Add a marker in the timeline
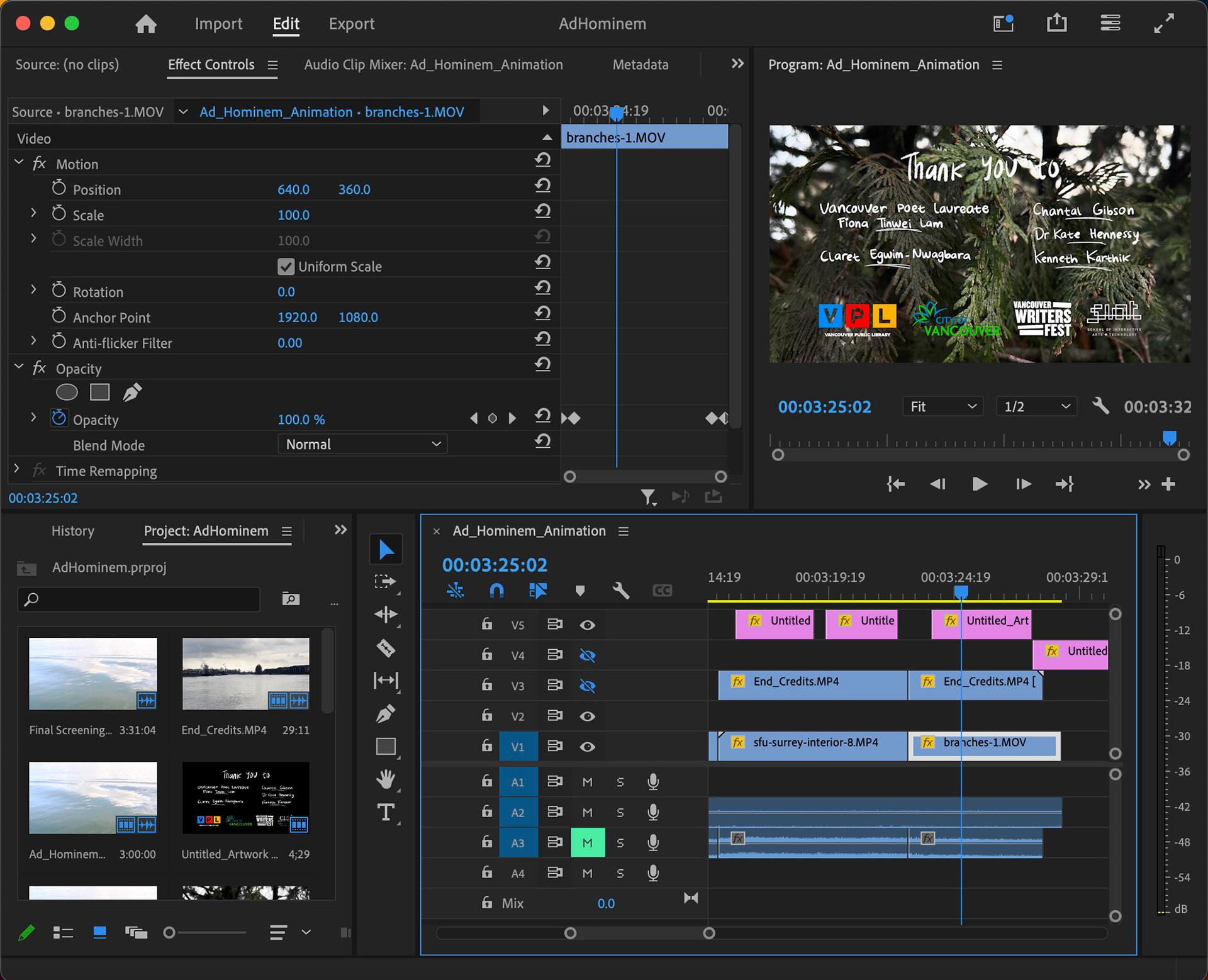This screenshot has height=980, width=1208. pyautogui.click(x=580, y=590)
